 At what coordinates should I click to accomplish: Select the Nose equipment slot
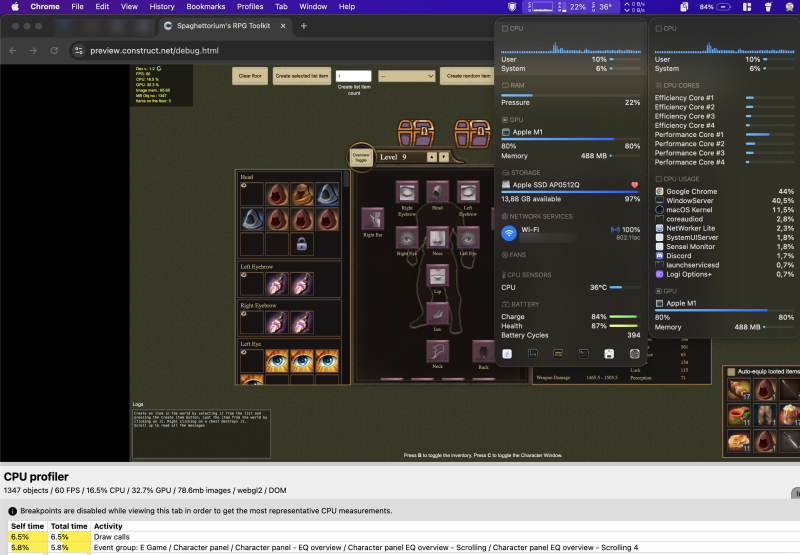tap(436, 237)
